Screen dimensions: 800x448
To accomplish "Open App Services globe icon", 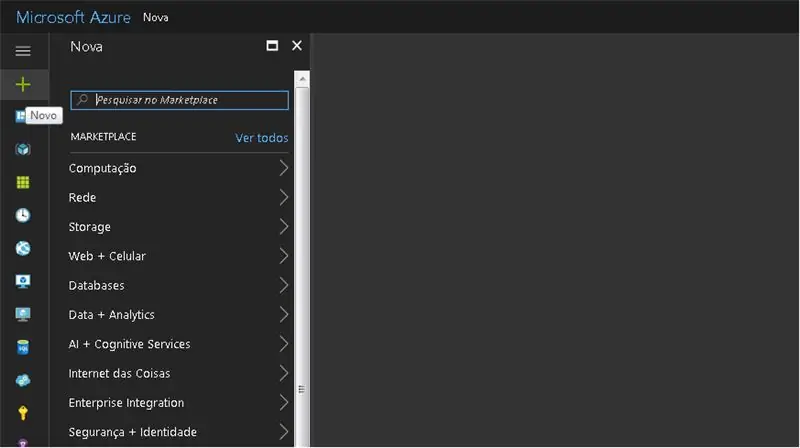I will point(23,248).
